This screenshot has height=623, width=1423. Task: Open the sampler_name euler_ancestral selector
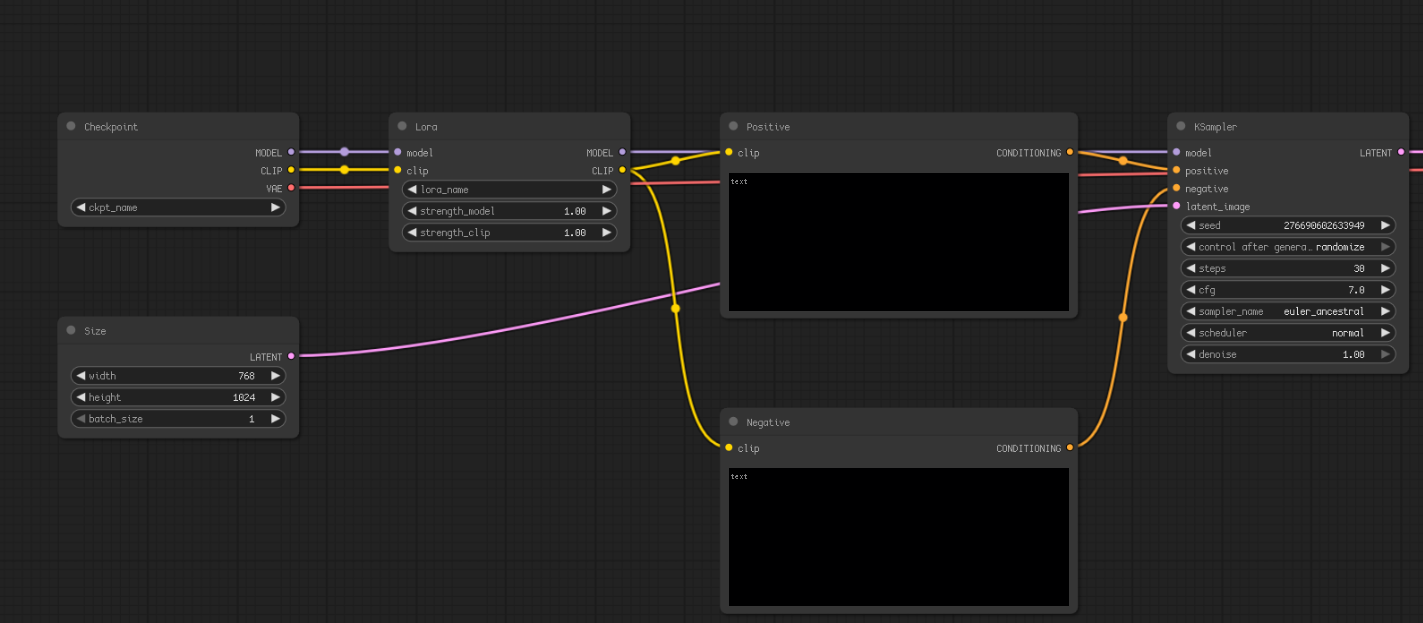(x=1289, y=311)
